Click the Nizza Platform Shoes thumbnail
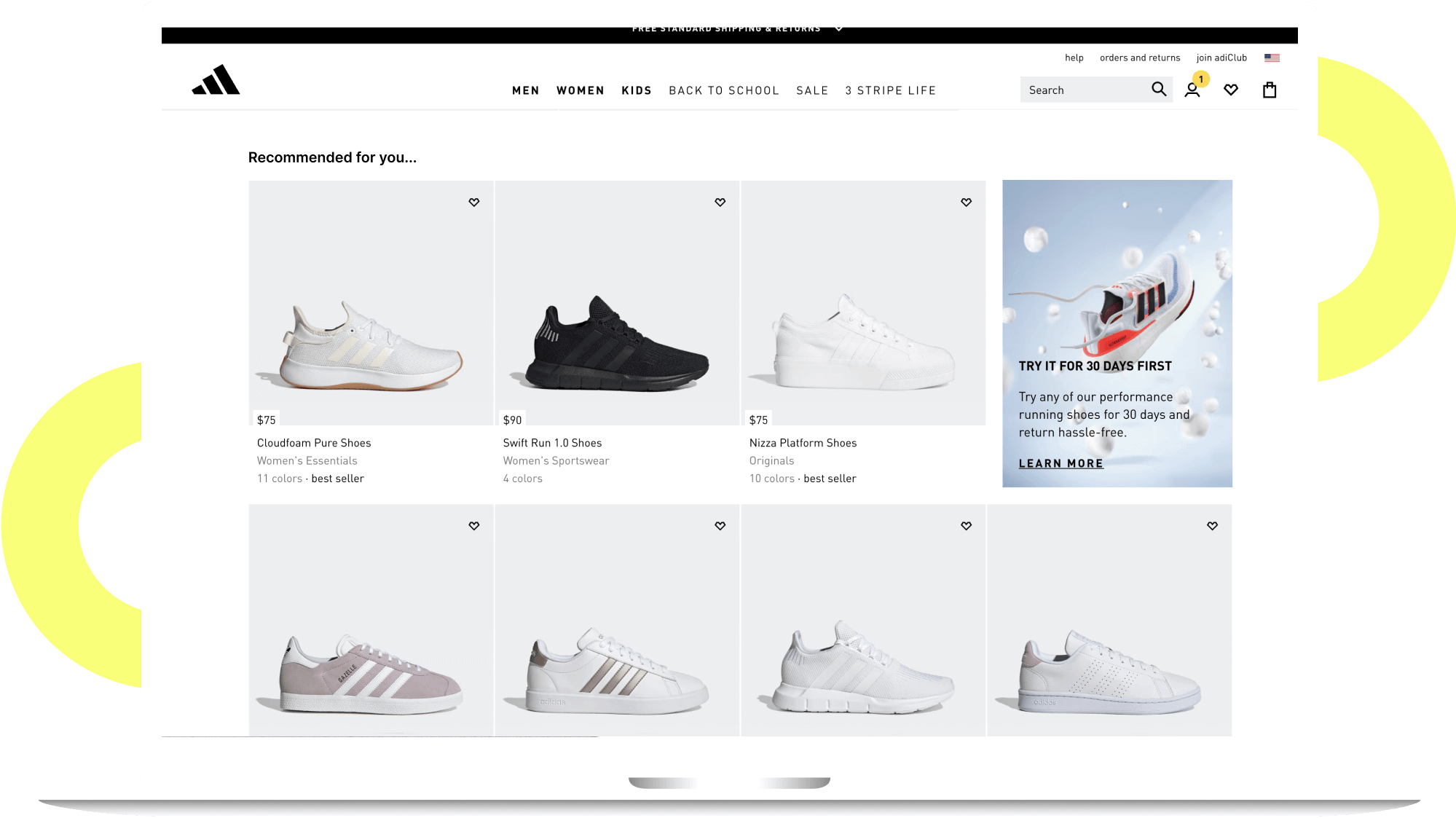This screenshot has width=1456, height=818. click(x=862, y=304)
